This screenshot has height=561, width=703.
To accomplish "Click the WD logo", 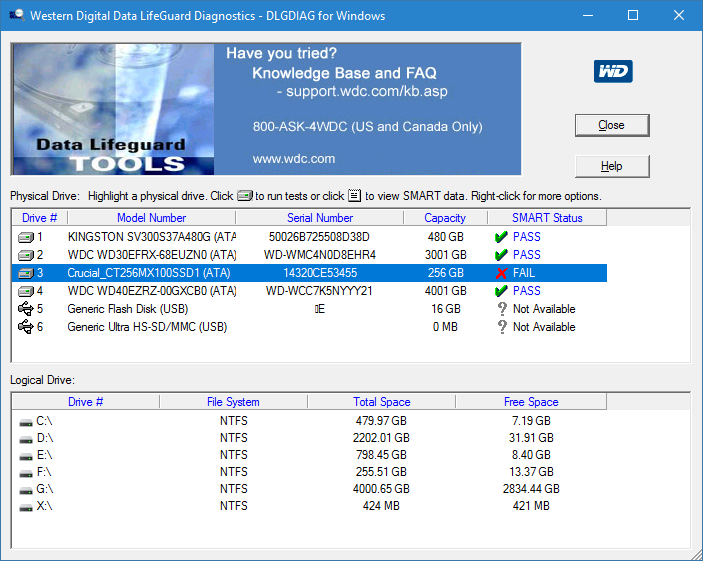I will tap(613, 71).
